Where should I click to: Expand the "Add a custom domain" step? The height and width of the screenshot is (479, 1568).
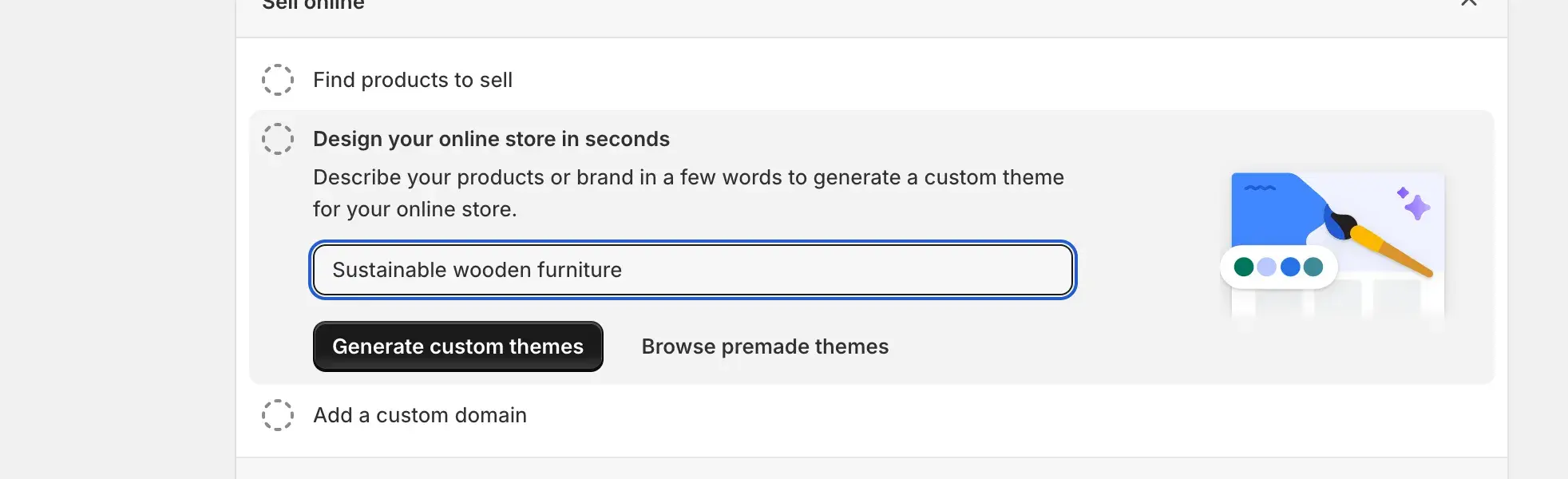(x=419, y=415)
